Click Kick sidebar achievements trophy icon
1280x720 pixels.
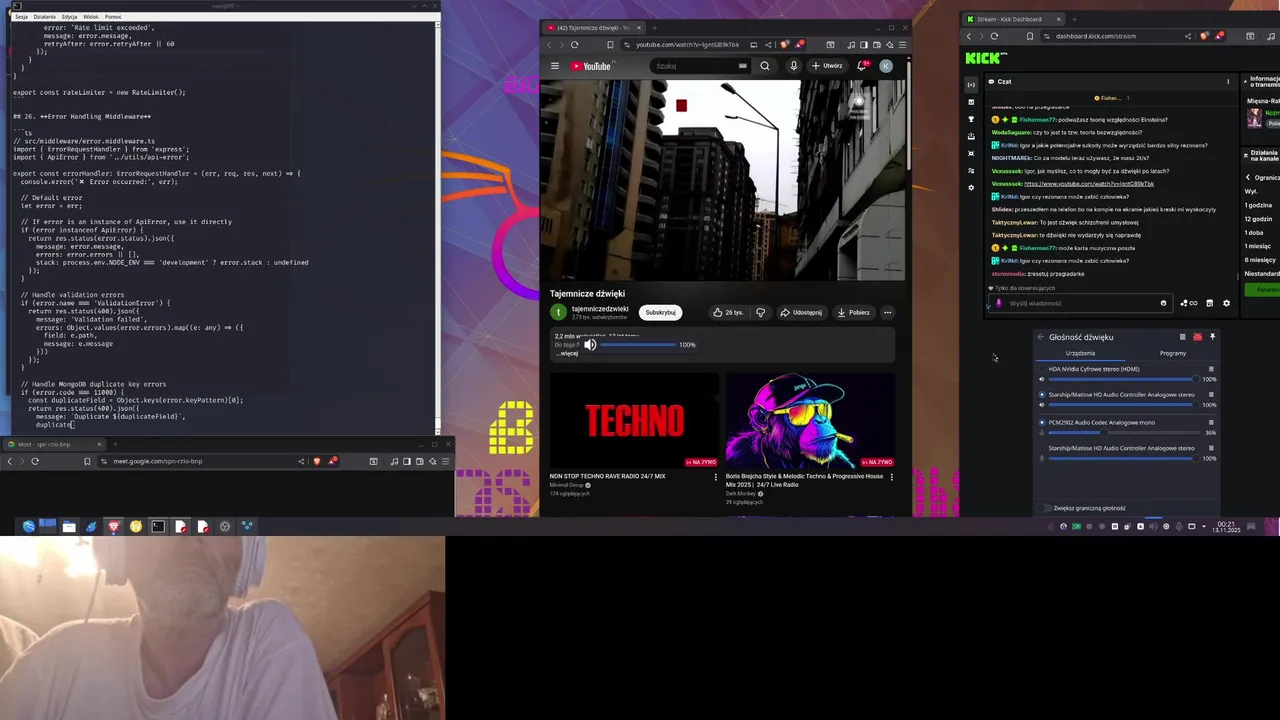pos(971,119)
